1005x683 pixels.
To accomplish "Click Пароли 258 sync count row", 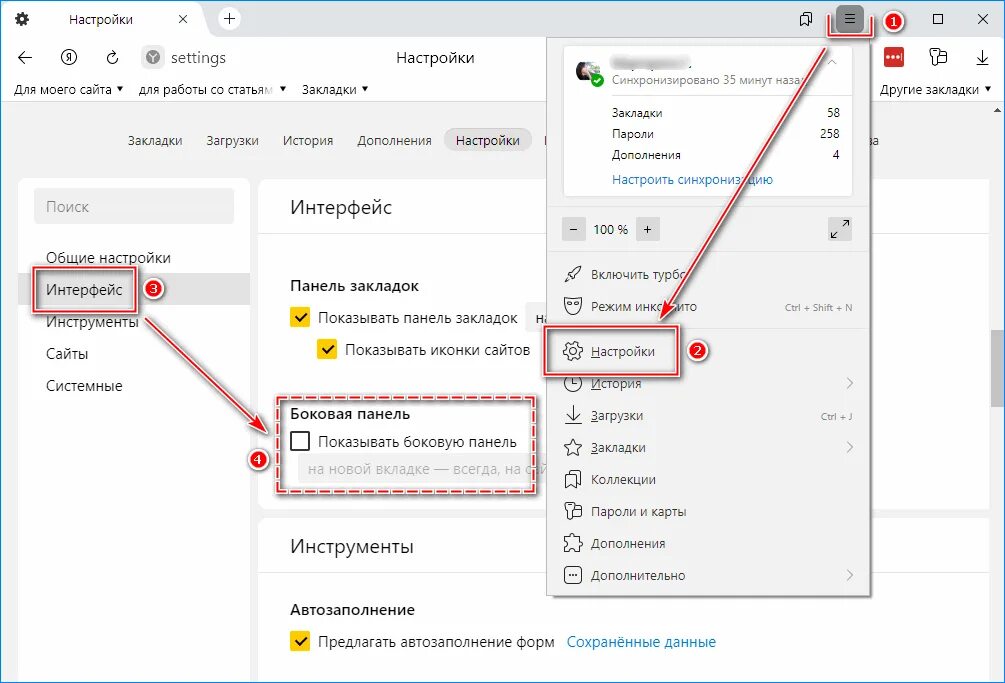I will (726, 134).
